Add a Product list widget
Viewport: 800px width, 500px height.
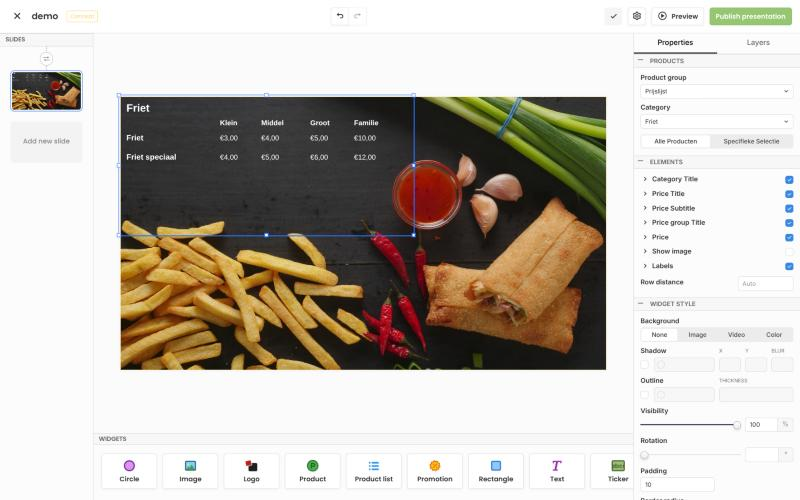click(x=373, y=471)
